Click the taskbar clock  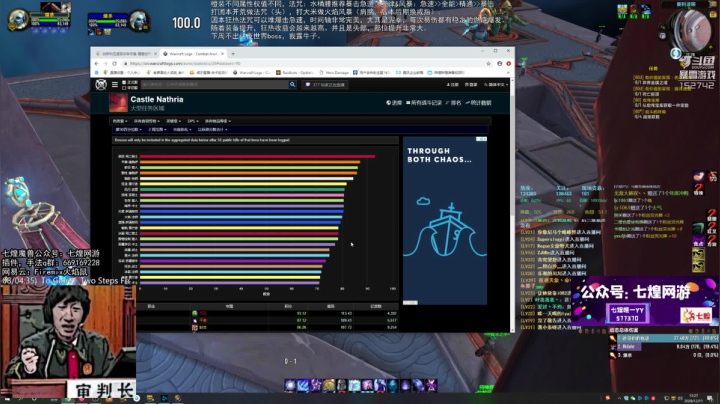click(x=694, y=398)
